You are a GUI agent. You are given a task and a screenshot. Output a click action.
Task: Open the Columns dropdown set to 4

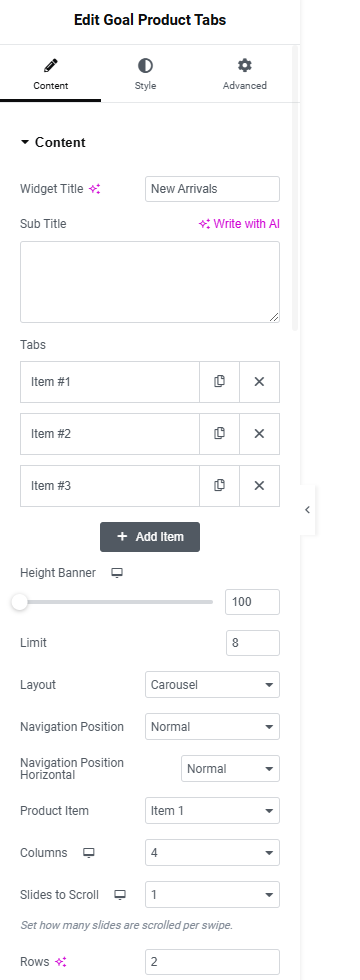212,852
